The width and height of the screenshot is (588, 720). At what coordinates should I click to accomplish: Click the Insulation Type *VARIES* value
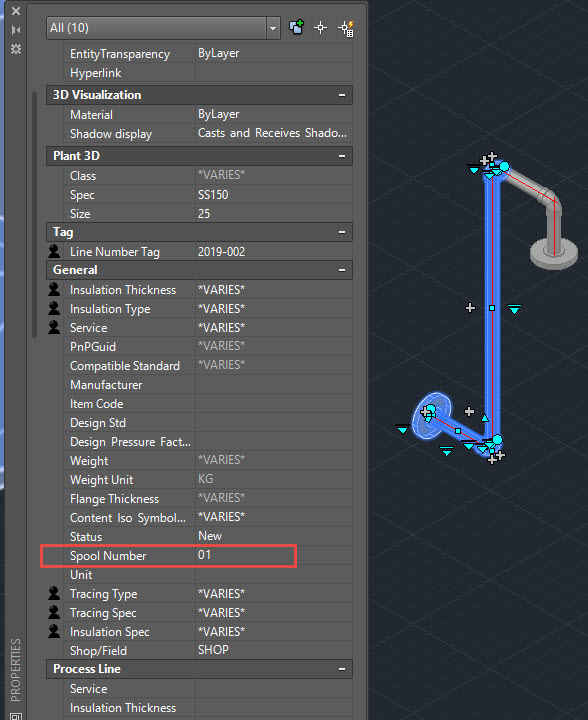pos(221,309)
